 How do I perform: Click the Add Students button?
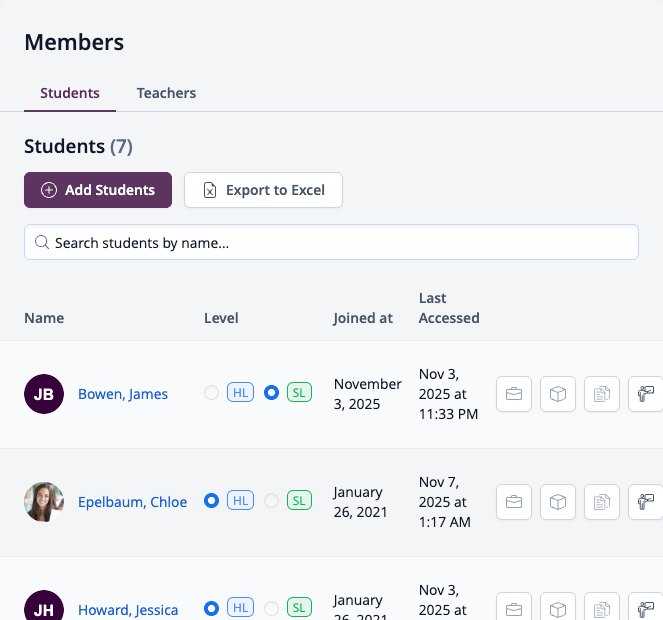(x=98, y=190)
